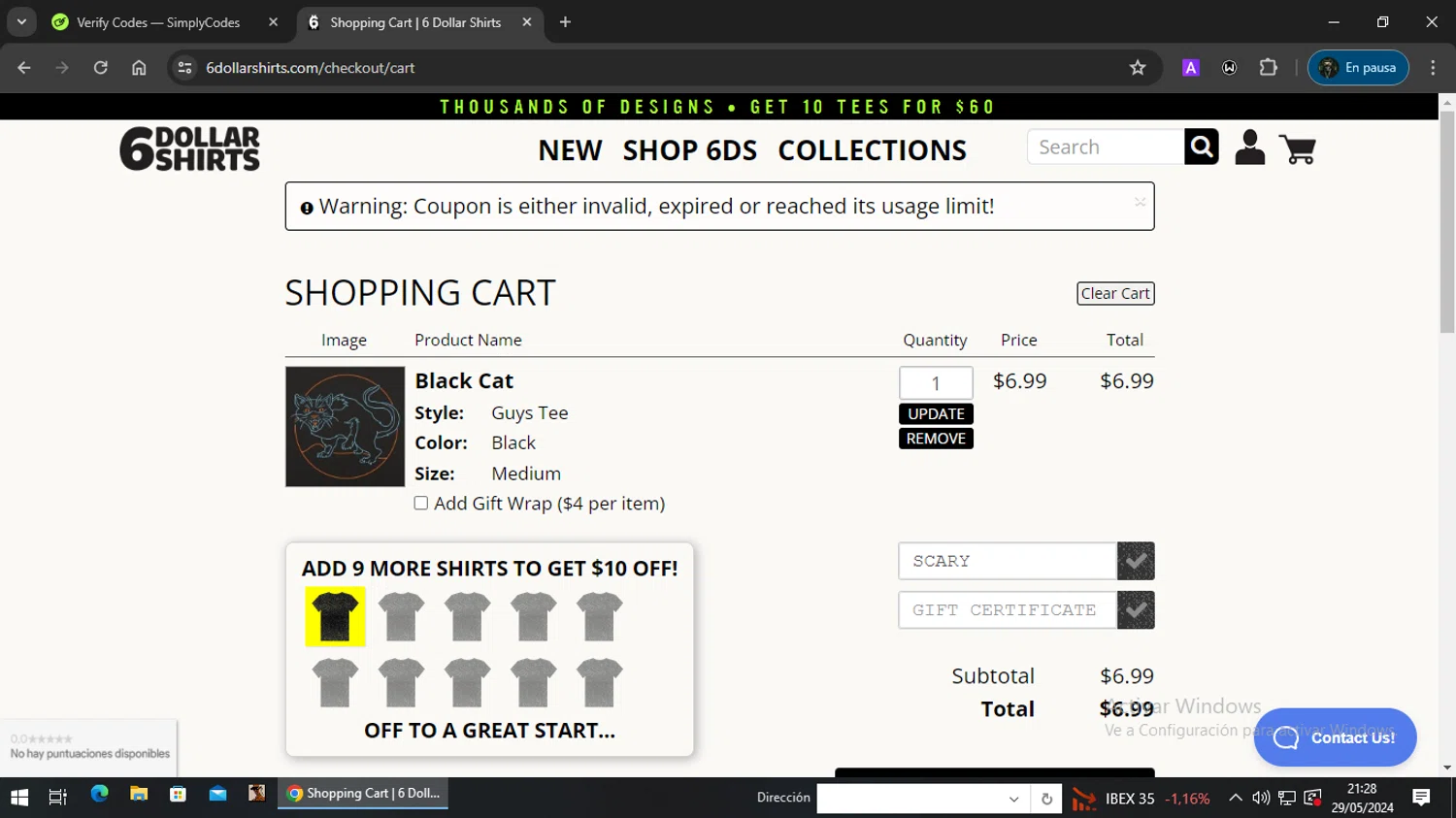The image size is (1456, 818).
Task: Open Windows notification center
Action: coord(1421,798)
